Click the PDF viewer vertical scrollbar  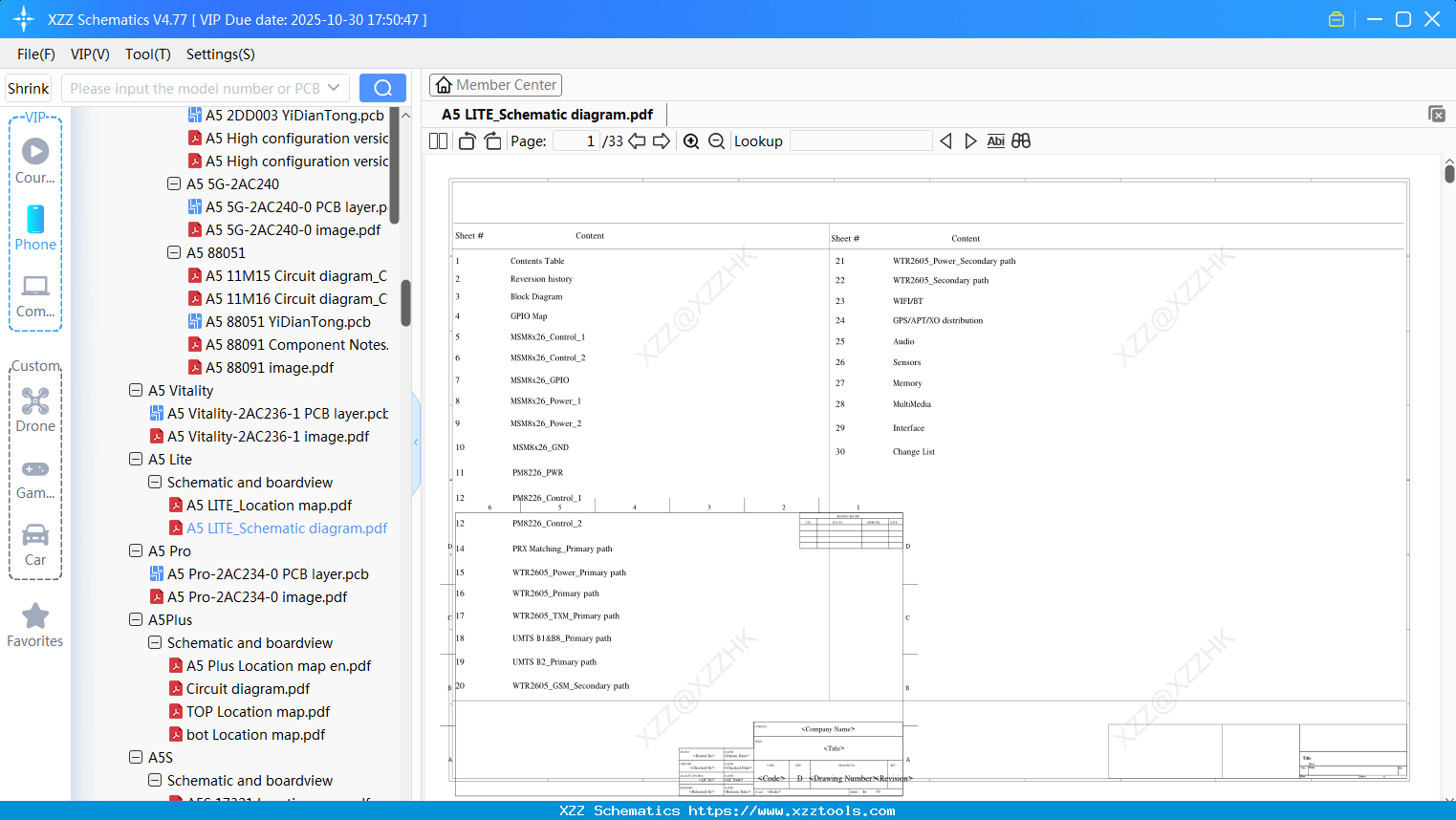(1449, 172)
